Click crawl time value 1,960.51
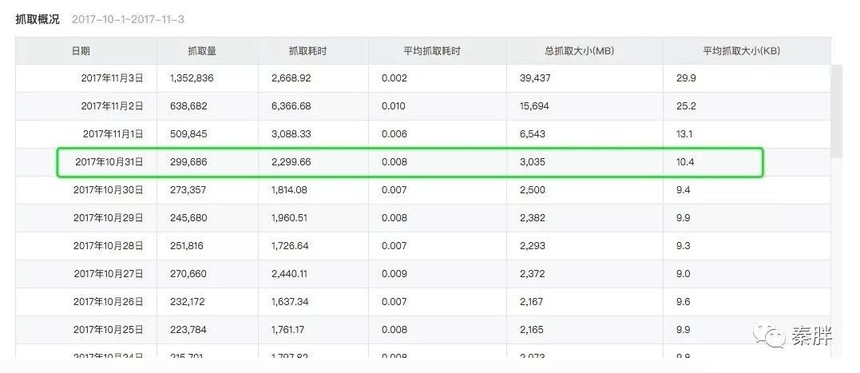The image size is (860, 373). (290, 218)
